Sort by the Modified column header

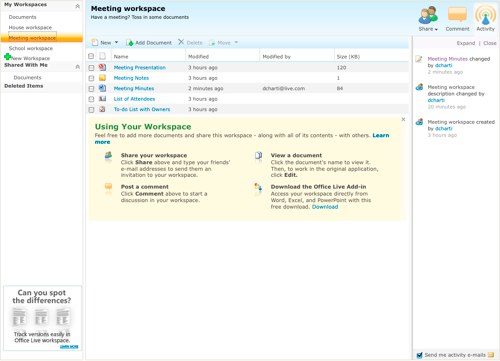pyautogui.click(x=198, y=56)
